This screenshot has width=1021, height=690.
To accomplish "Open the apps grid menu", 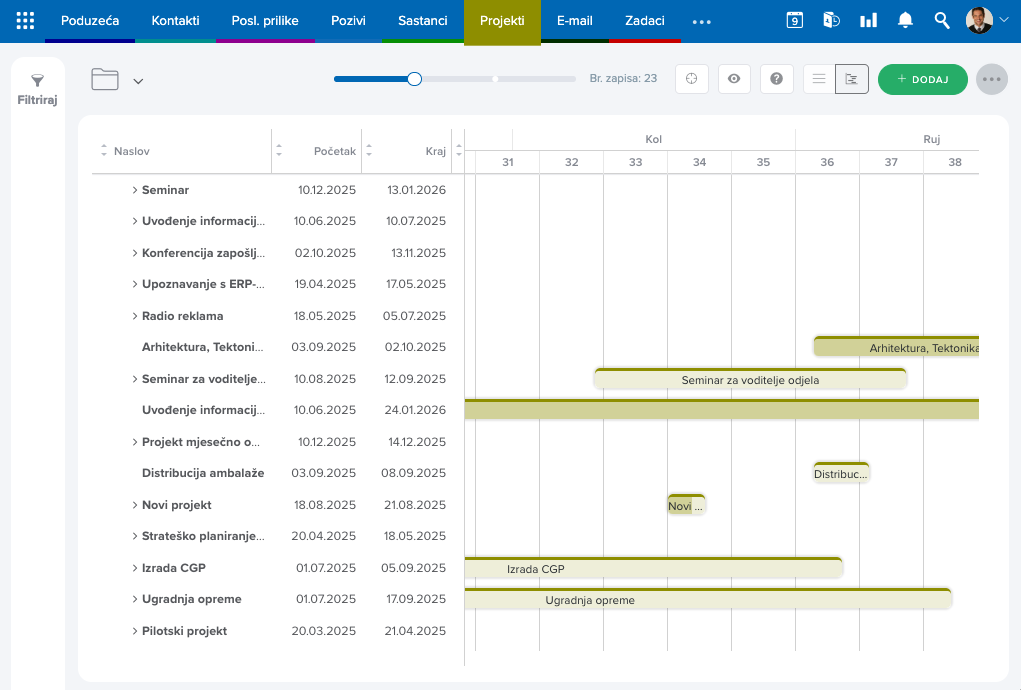I will click(x=25, y=21).
